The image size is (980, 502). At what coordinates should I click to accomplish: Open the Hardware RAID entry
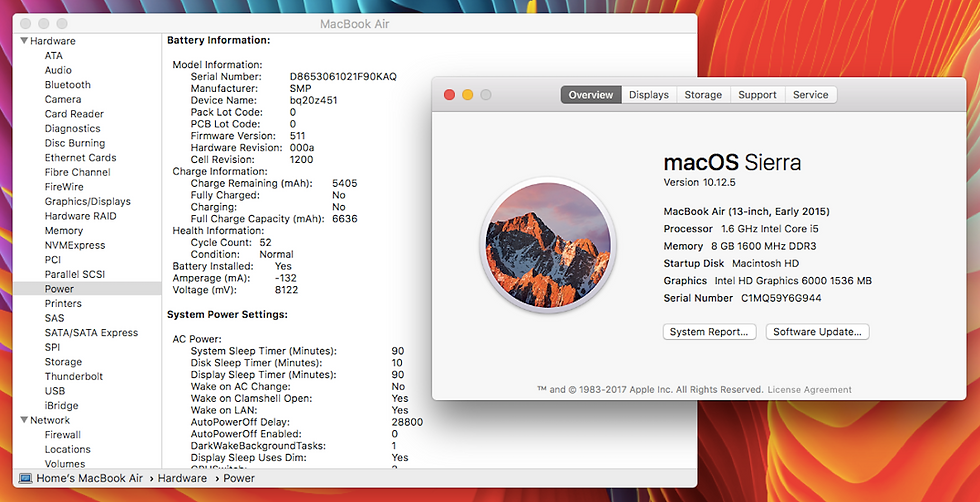81,216
